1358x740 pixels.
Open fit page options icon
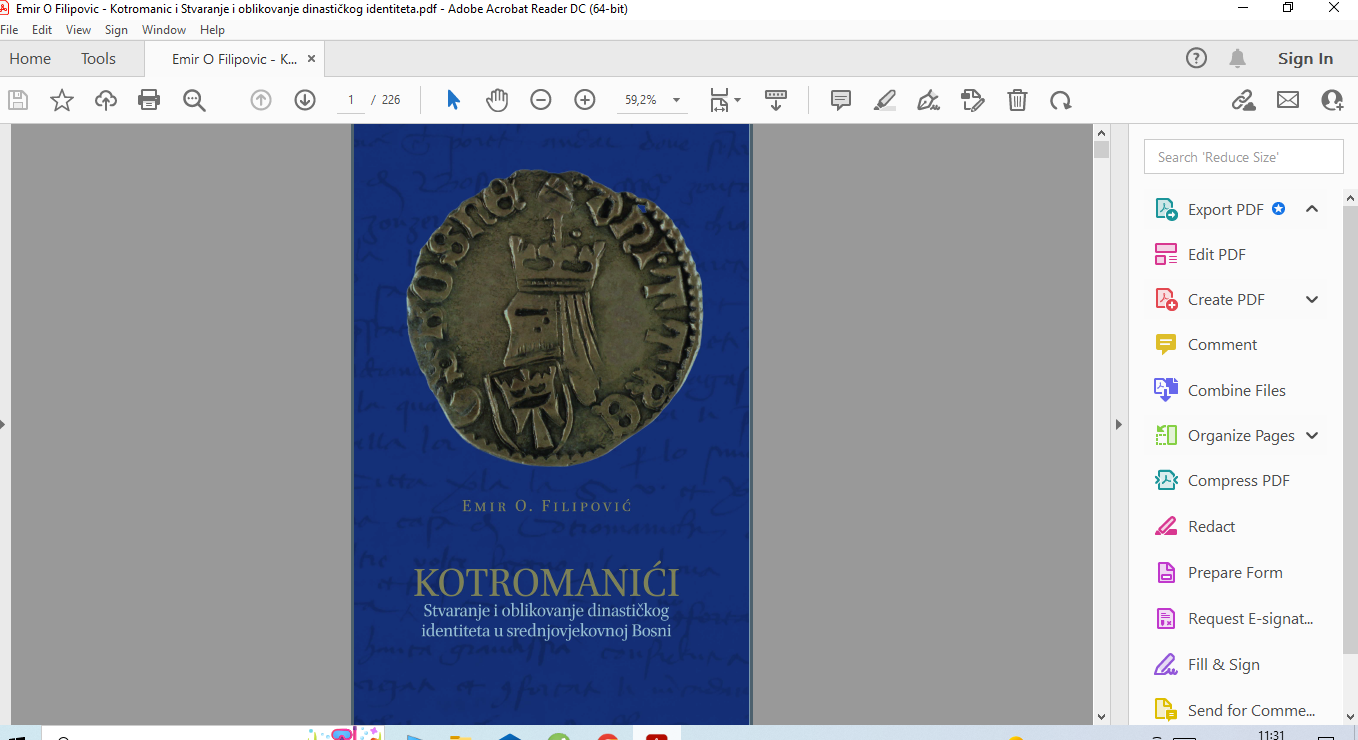tap(724, 100)
